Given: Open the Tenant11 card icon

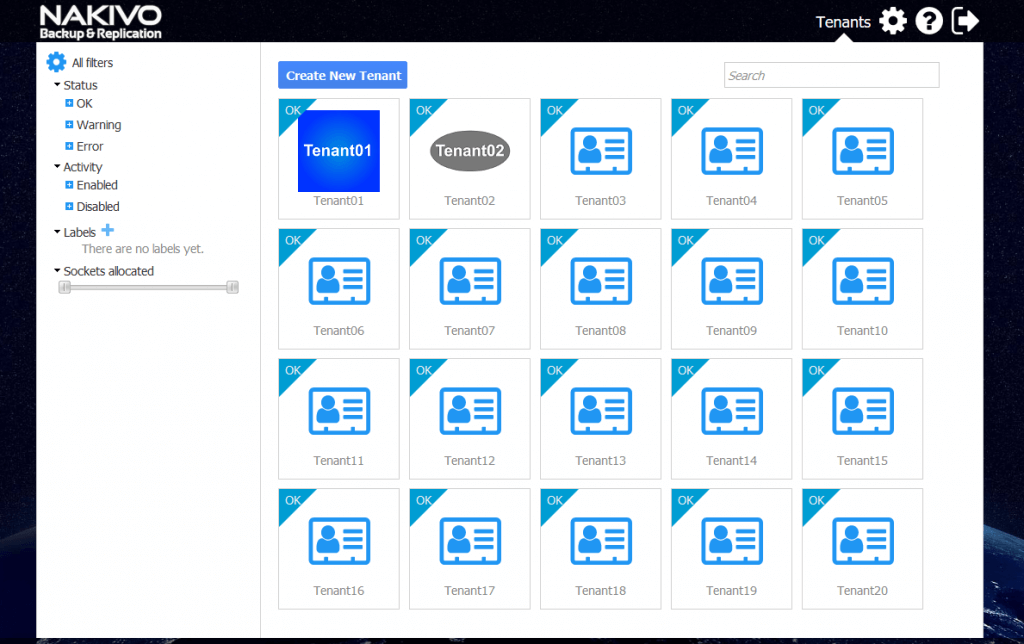Looking at the screenshot, I should click(x=339, y=411).
